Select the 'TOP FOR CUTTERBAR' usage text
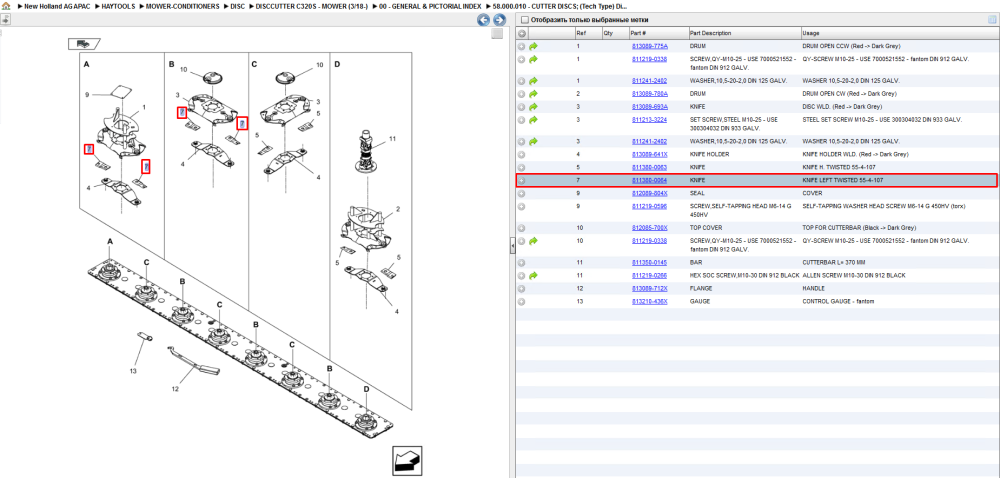1000x478 pixels. (859, 228)
